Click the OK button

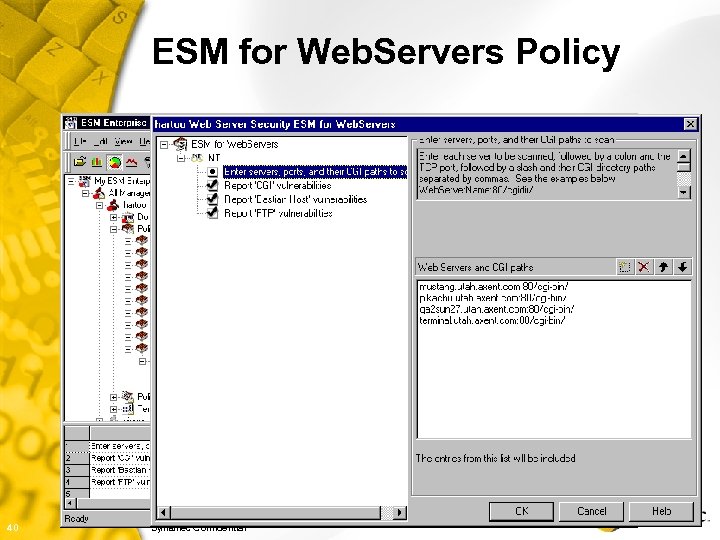(x=521, y=511)
